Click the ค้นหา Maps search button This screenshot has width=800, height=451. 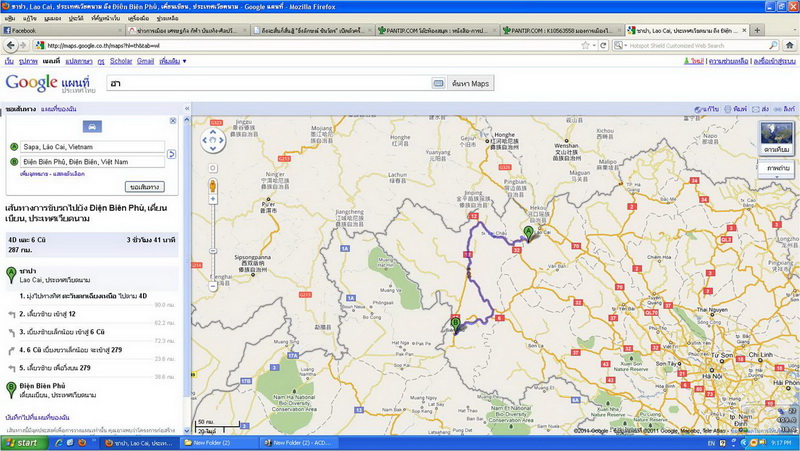pos(470,83)
